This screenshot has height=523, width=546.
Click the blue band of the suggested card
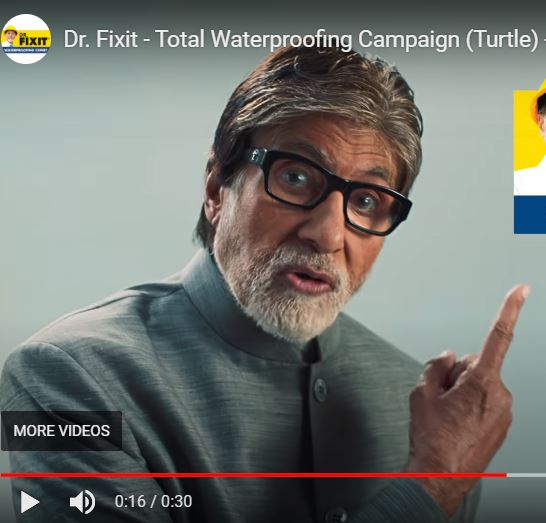[530, 215]
